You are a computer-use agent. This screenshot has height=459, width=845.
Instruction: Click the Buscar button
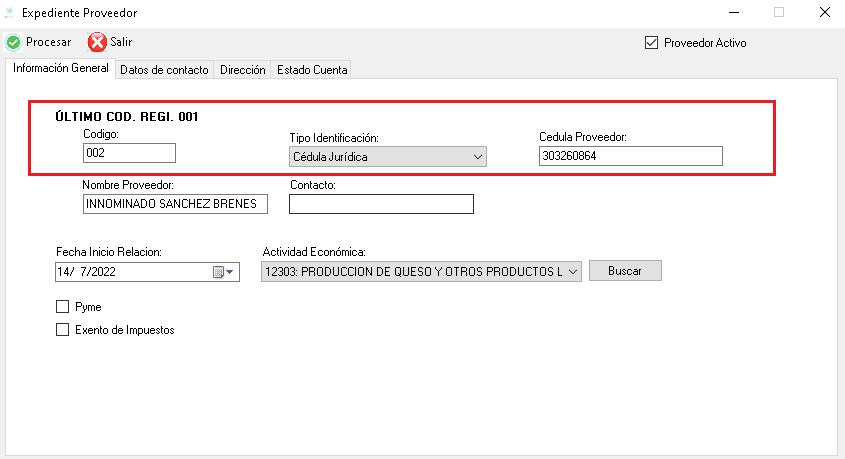(625, 271)
